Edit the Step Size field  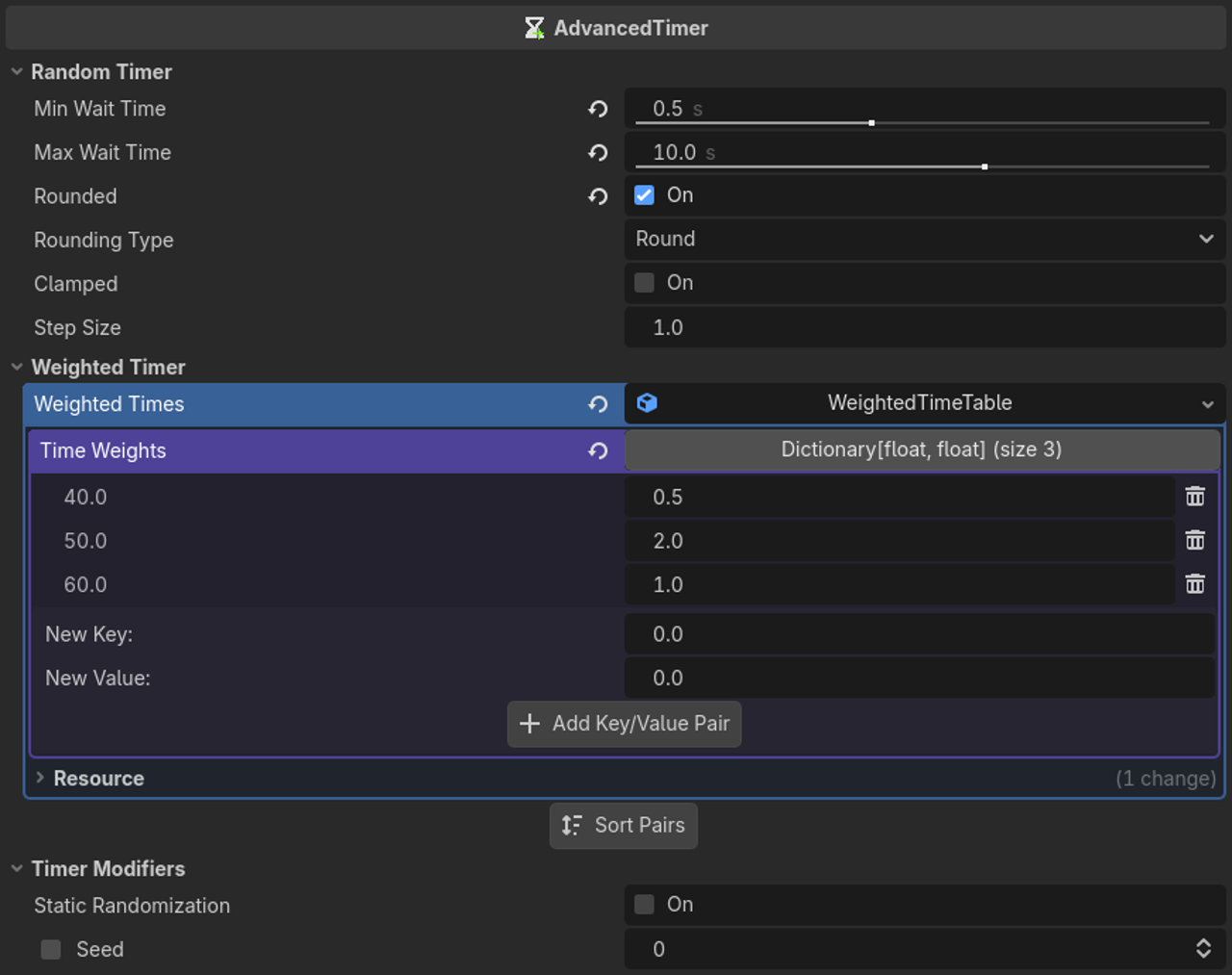925,327
